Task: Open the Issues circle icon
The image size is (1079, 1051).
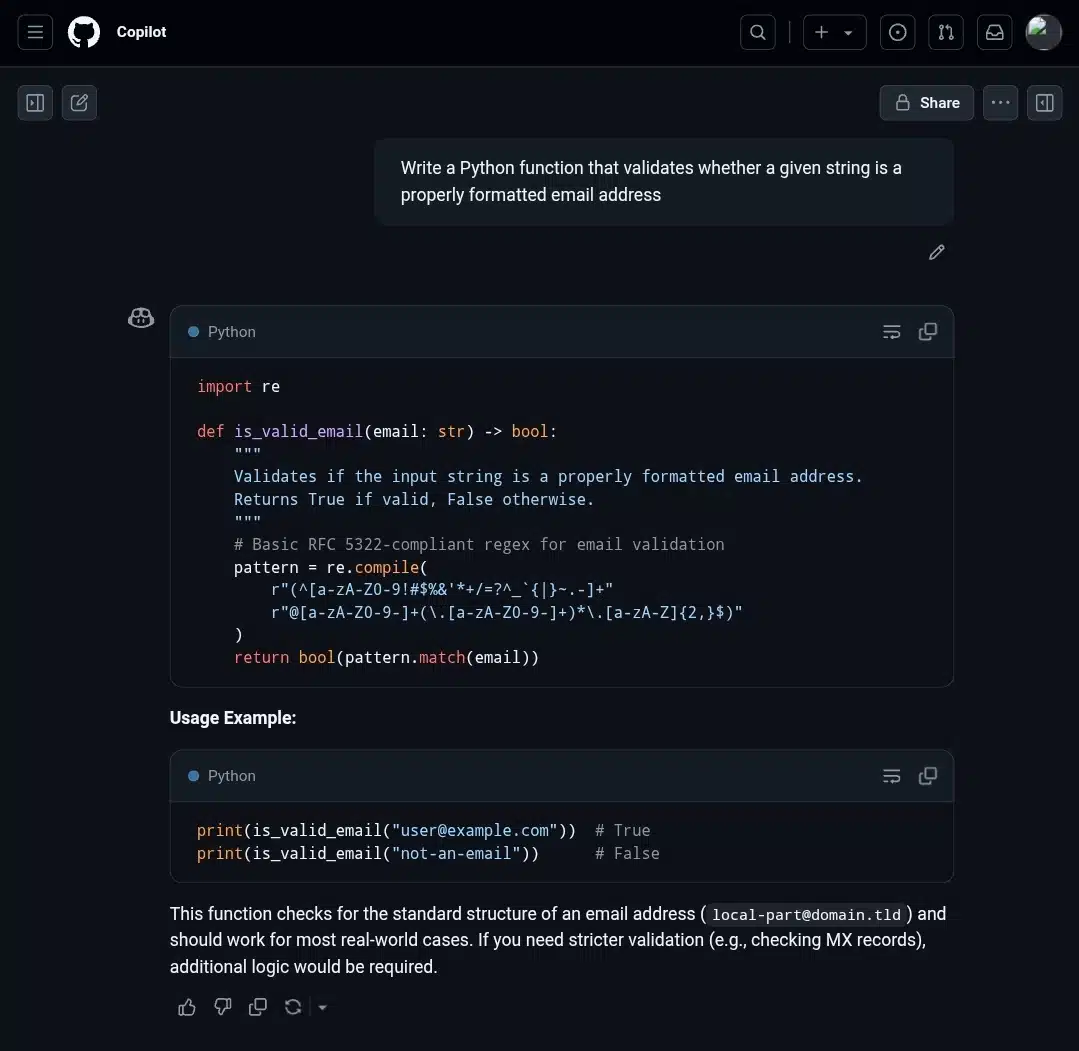Action: [897, 32]
